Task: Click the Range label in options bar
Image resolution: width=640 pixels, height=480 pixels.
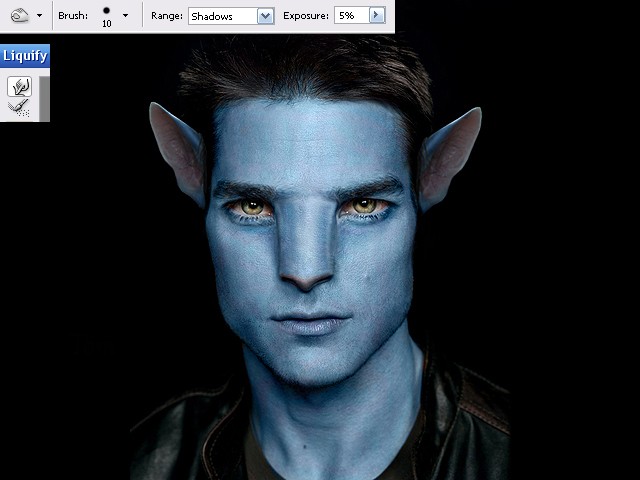Action: (x=167, y=16)
